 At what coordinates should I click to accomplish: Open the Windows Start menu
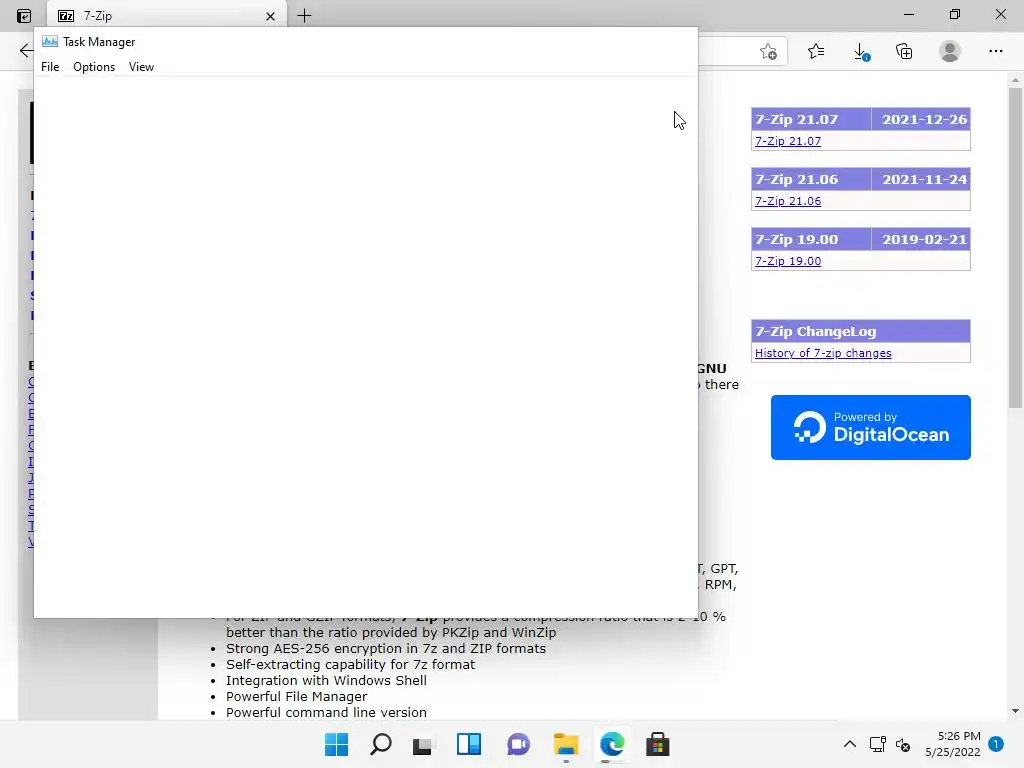point(336,744)
